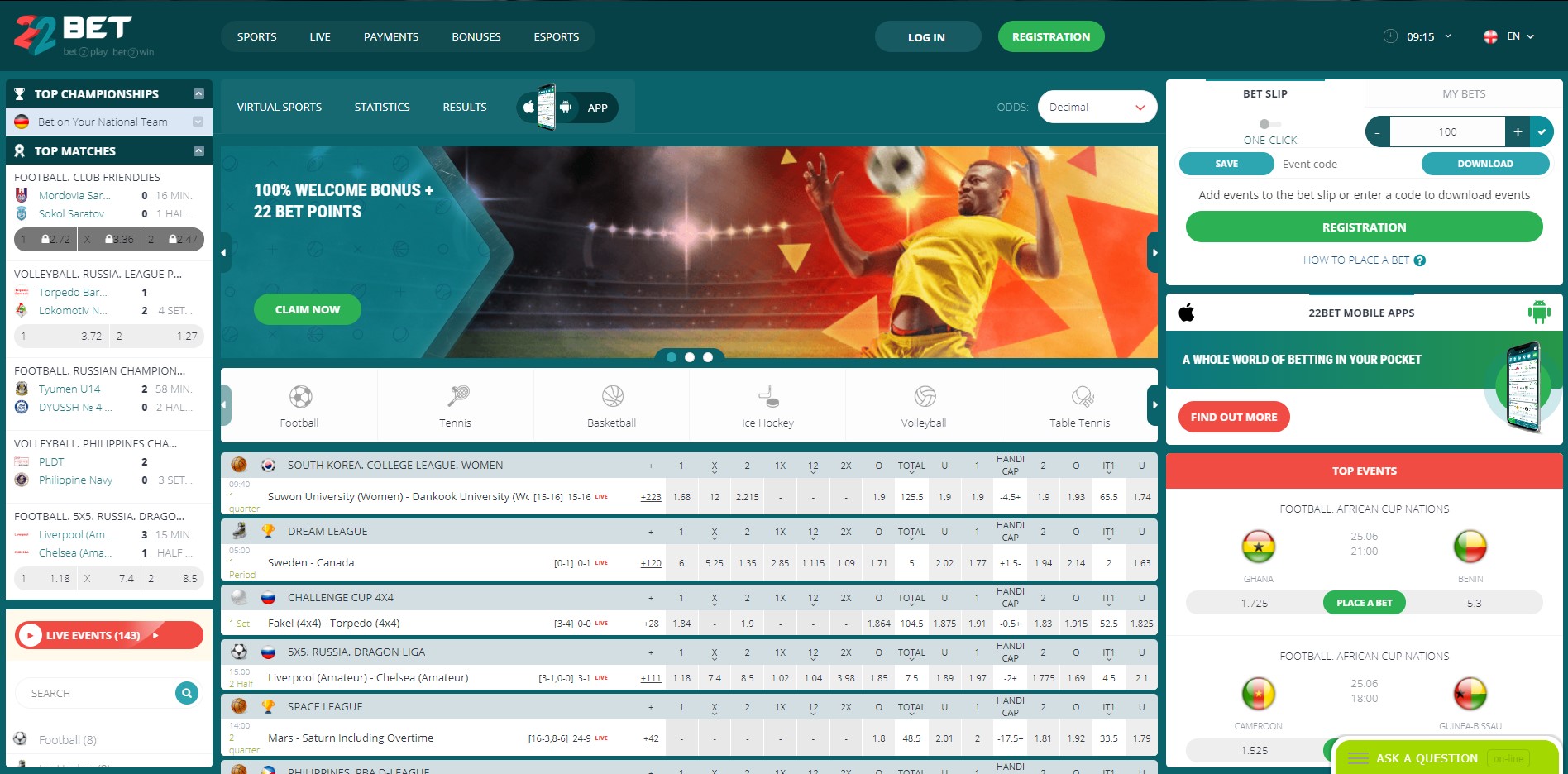Toggle the One-Click betting switch
The width and height of the screenshot is (1568, 774).
pyautogui.click(x=1269, y=124)
